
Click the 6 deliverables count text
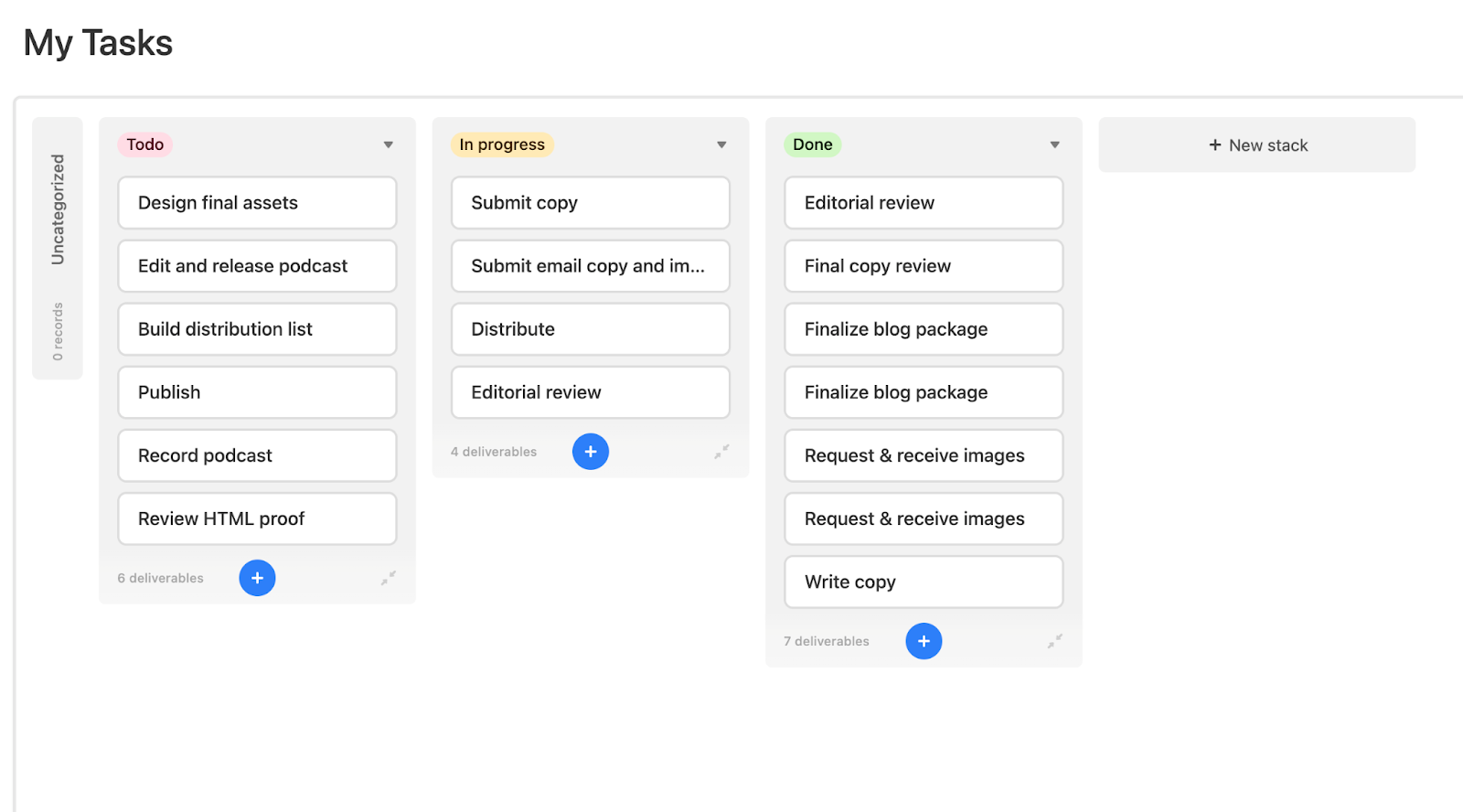click(160, 578)
